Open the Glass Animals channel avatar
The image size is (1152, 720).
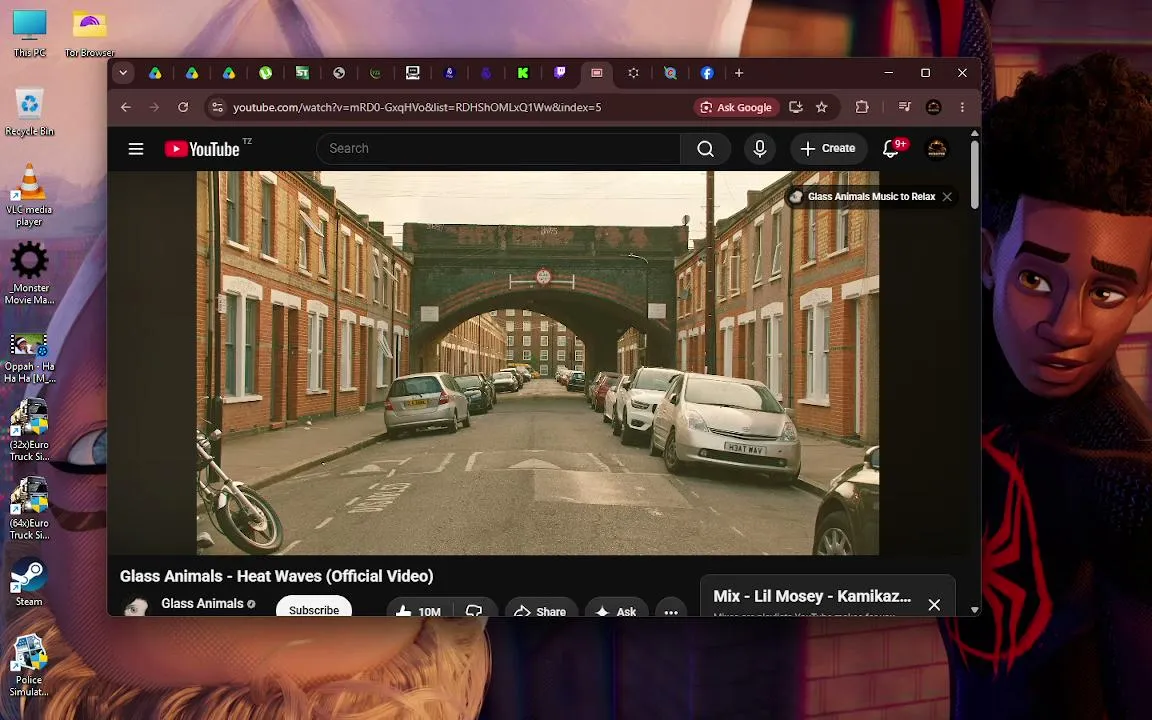click(x=136, y=607)
